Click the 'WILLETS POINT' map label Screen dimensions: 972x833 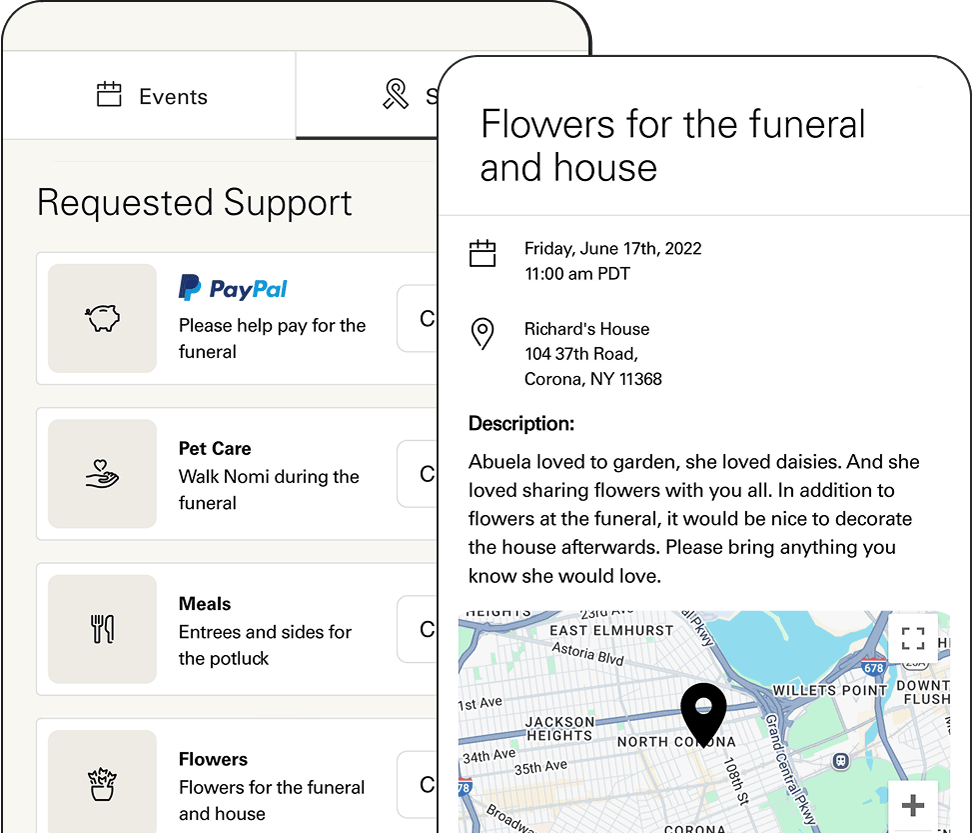[829, 690]
